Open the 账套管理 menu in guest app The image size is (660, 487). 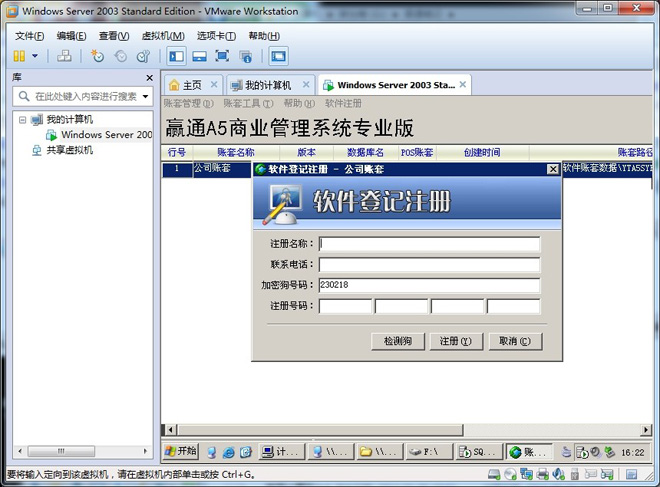189,104
